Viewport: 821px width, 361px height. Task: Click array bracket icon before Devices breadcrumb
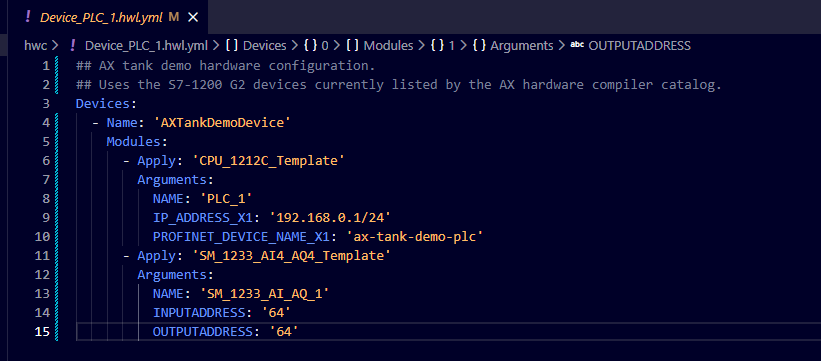(232, 46)
